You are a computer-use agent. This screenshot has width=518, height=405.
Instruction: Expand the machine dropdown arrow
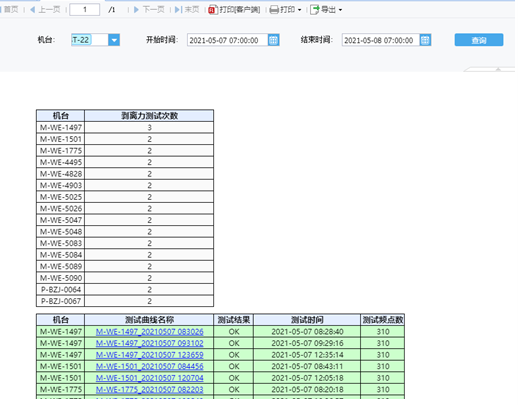tap(114, 40)
